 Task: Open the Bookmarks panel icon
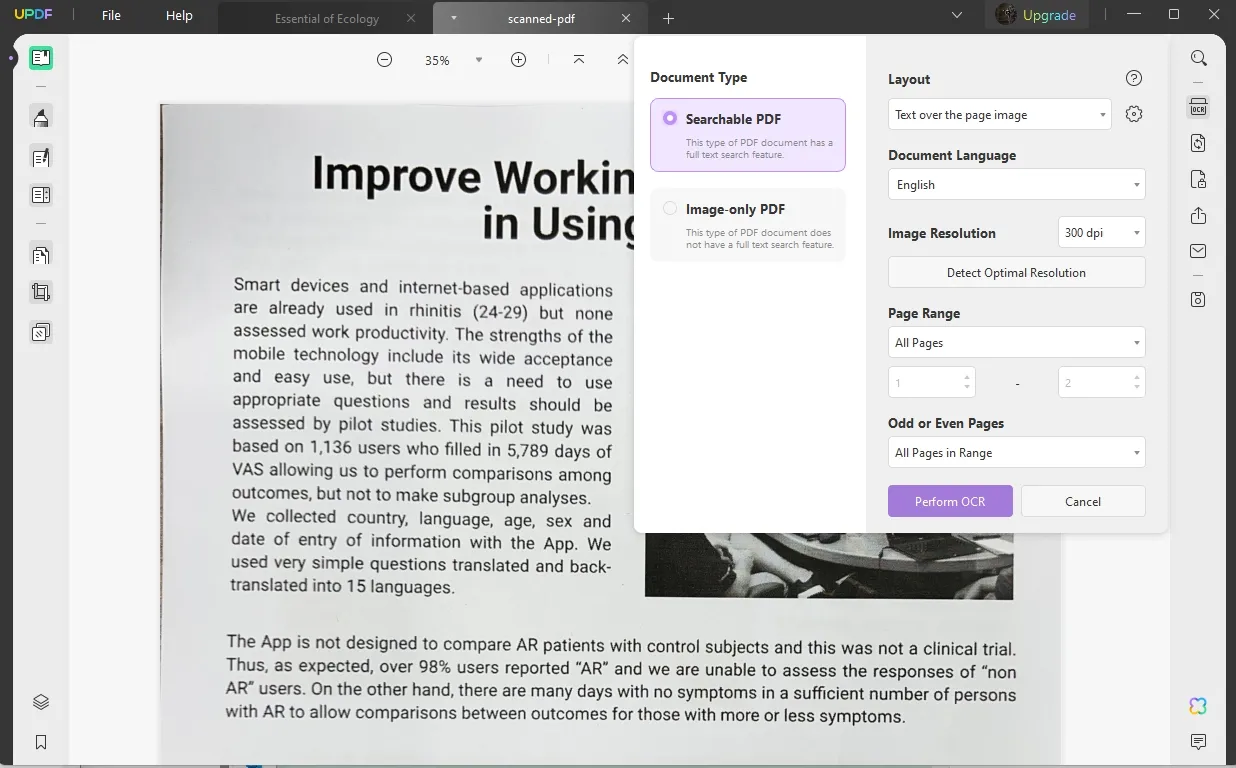[x=41, y=742]
